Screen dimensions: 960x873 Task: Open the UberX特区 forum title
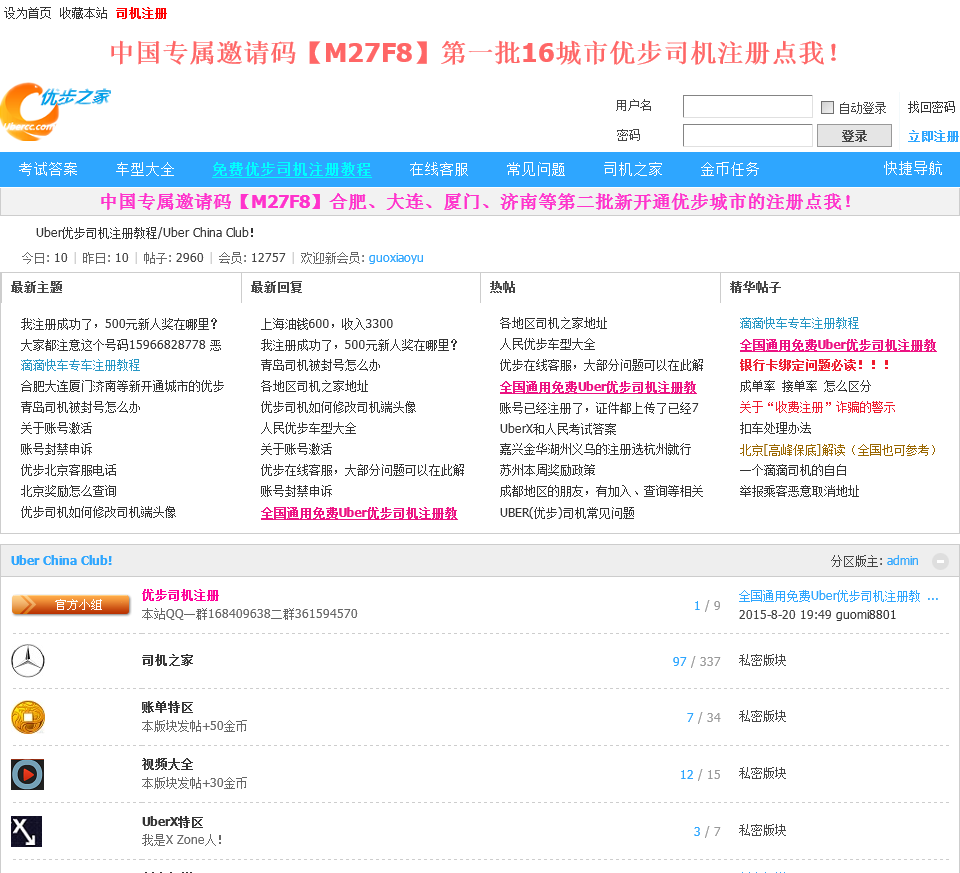point(173,822)
